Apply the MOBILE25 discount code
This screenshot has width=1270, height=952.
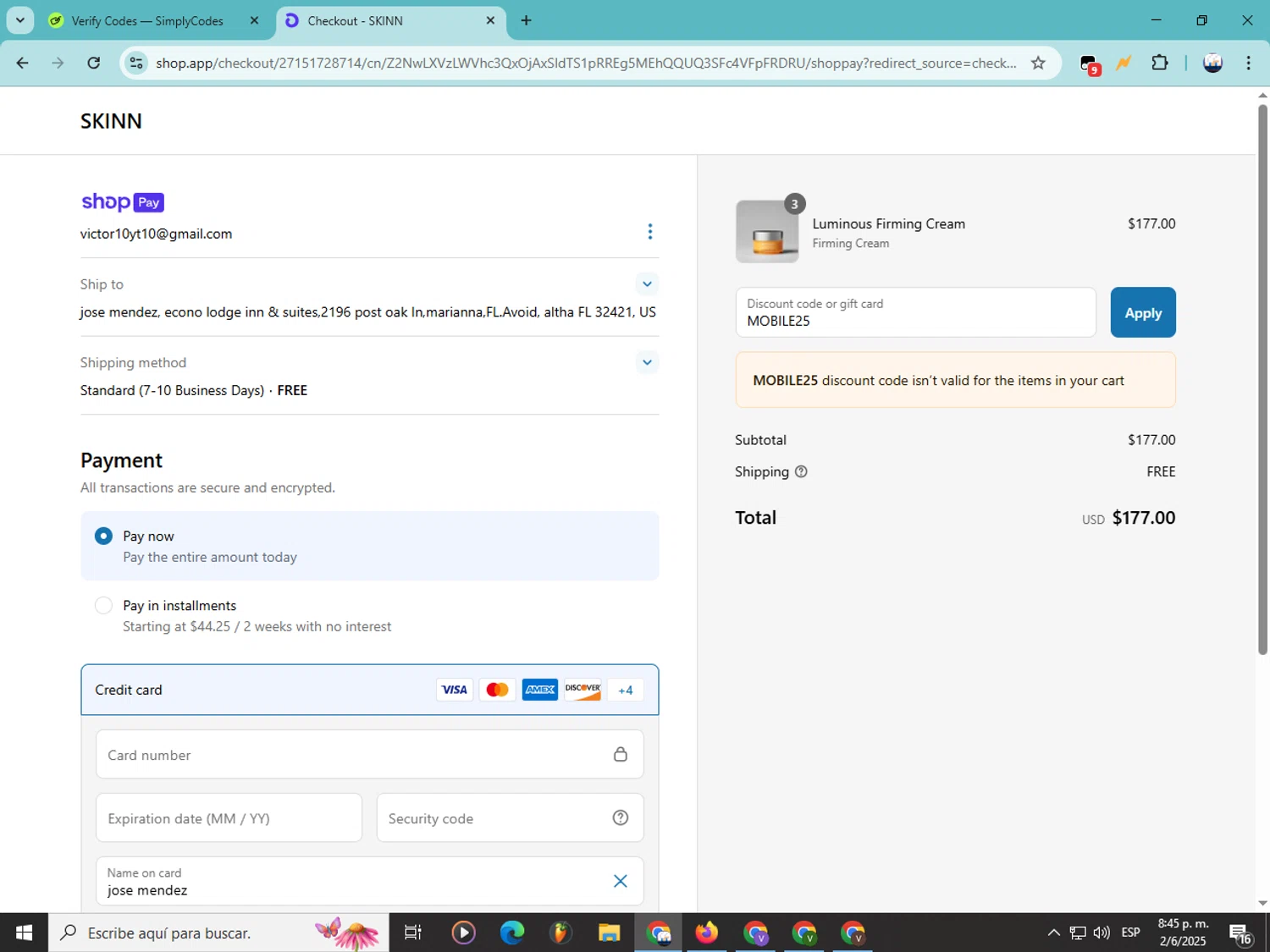1143,312
